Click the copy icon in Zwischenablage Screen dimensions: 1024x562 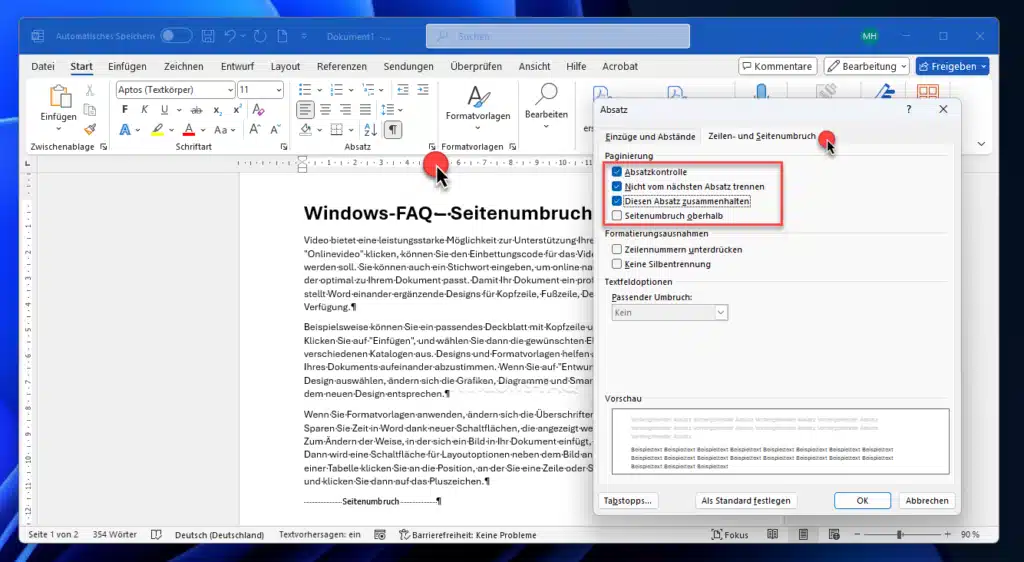pos(90,110)
